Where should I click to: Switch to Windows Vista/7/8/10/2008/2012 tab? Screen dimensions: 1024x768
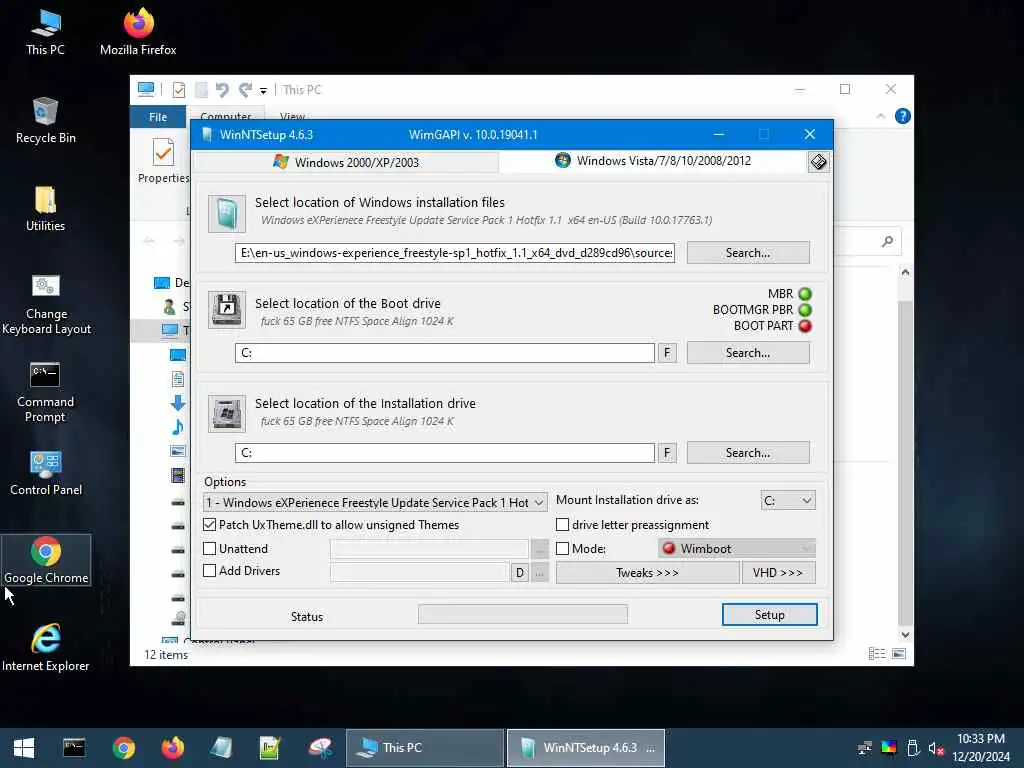tap(653, 161)
